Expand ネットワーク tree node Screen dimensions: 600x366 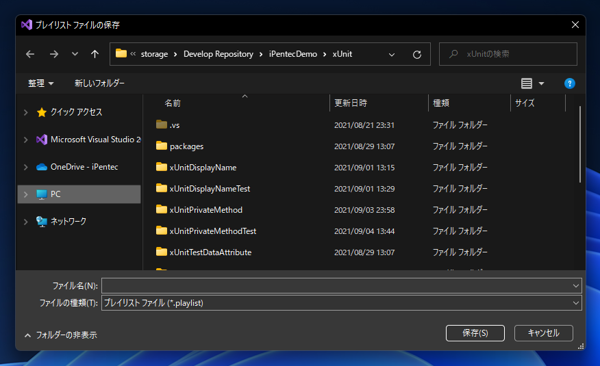click(x=26, y=222)
